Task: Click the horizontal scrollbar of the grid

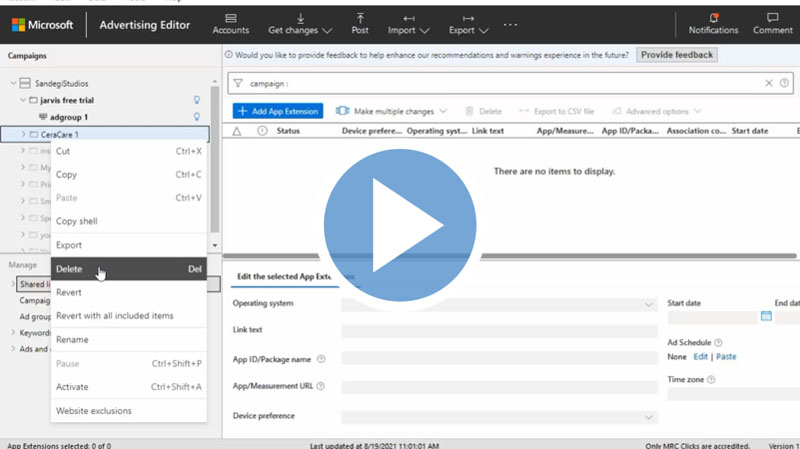Action: click(510, 256)
